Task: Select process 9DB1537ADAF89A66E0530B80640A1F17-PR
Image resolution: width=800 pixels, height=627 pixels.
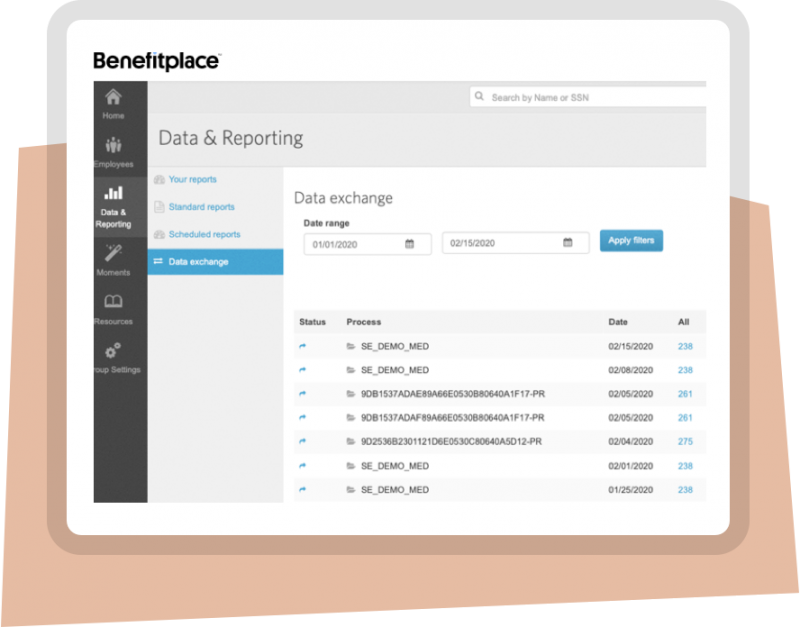Action: coord(453,418)
